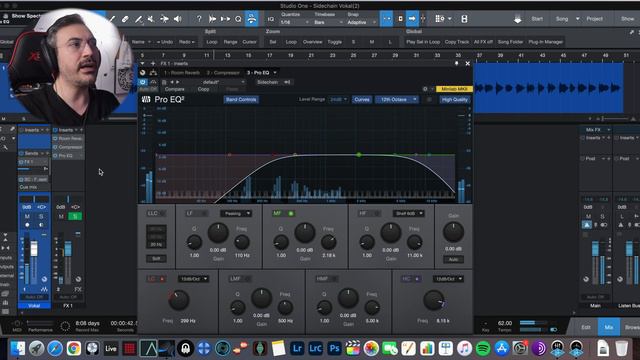The width and height of the screenshot is (640, 360).
Task: Select the Eraser tool in toolbar
Action: click(x=125, y=19)
